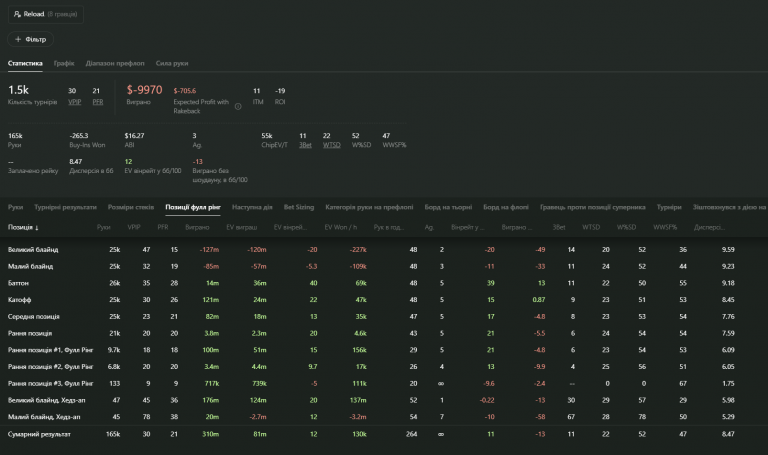Select the Турнірні результати sub-tab

(x=66, y=207)
